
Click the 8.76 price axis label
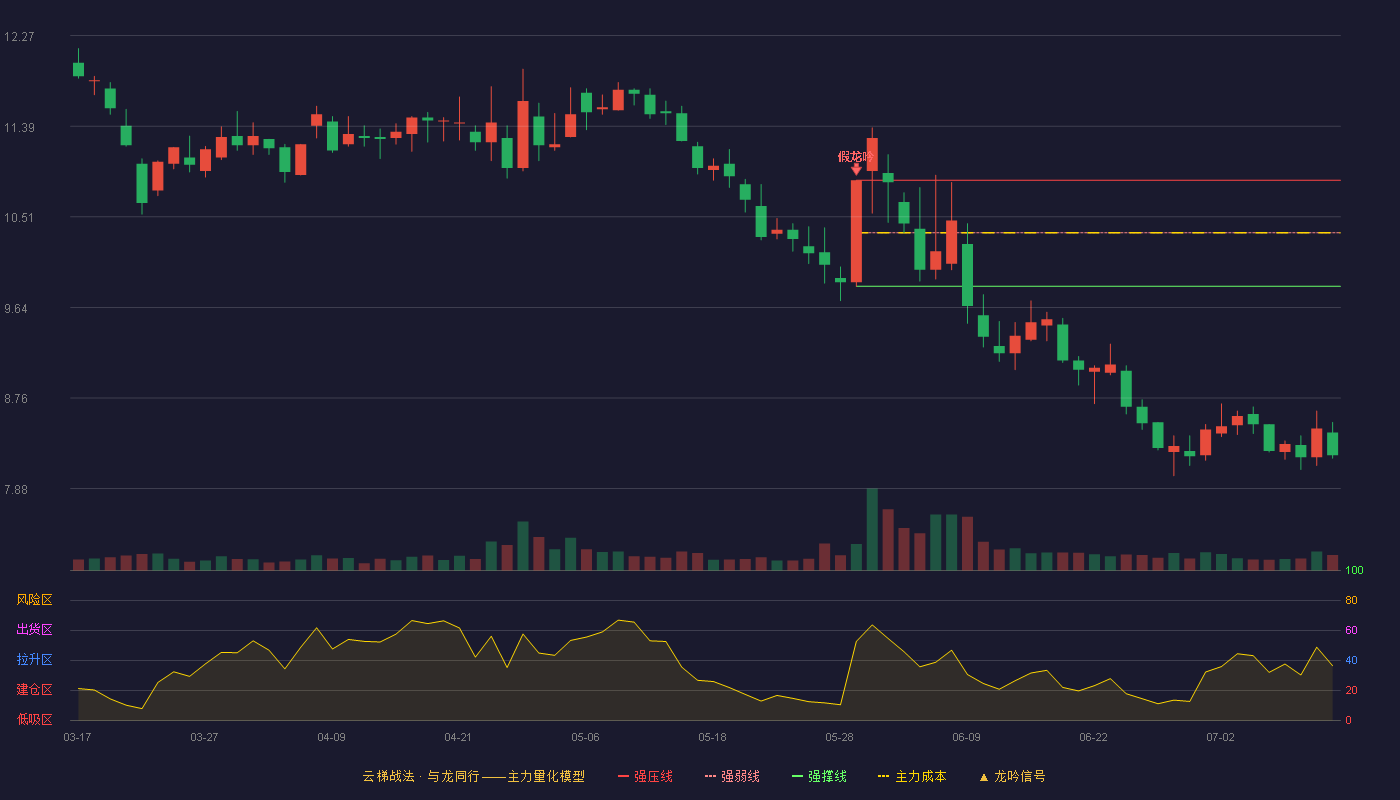tap(16, 399)
